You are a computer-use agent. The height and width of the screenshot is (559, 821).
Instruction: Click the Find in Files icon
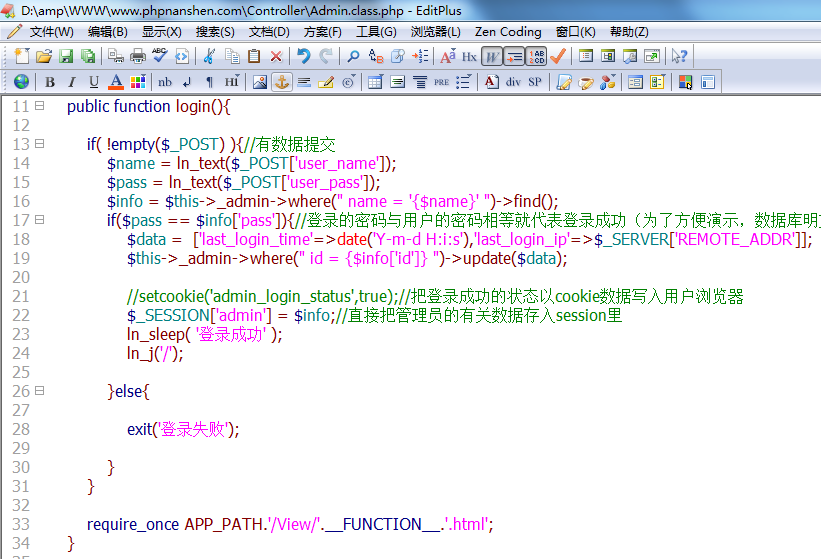398,56
